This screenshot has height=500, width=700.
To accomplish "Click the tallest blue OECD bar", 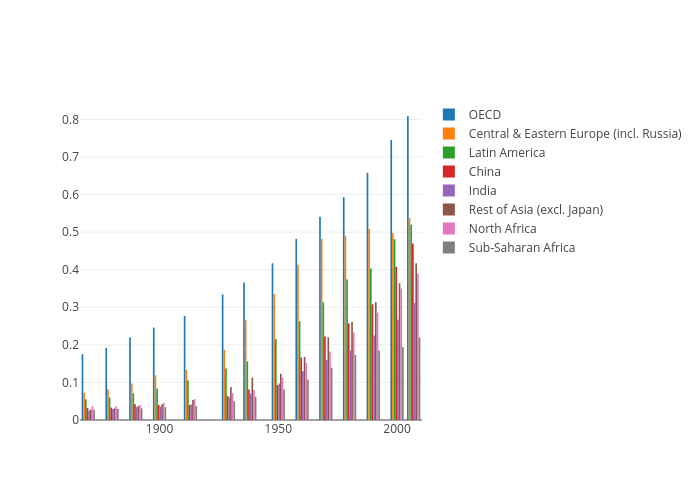I will click(408, 270).
